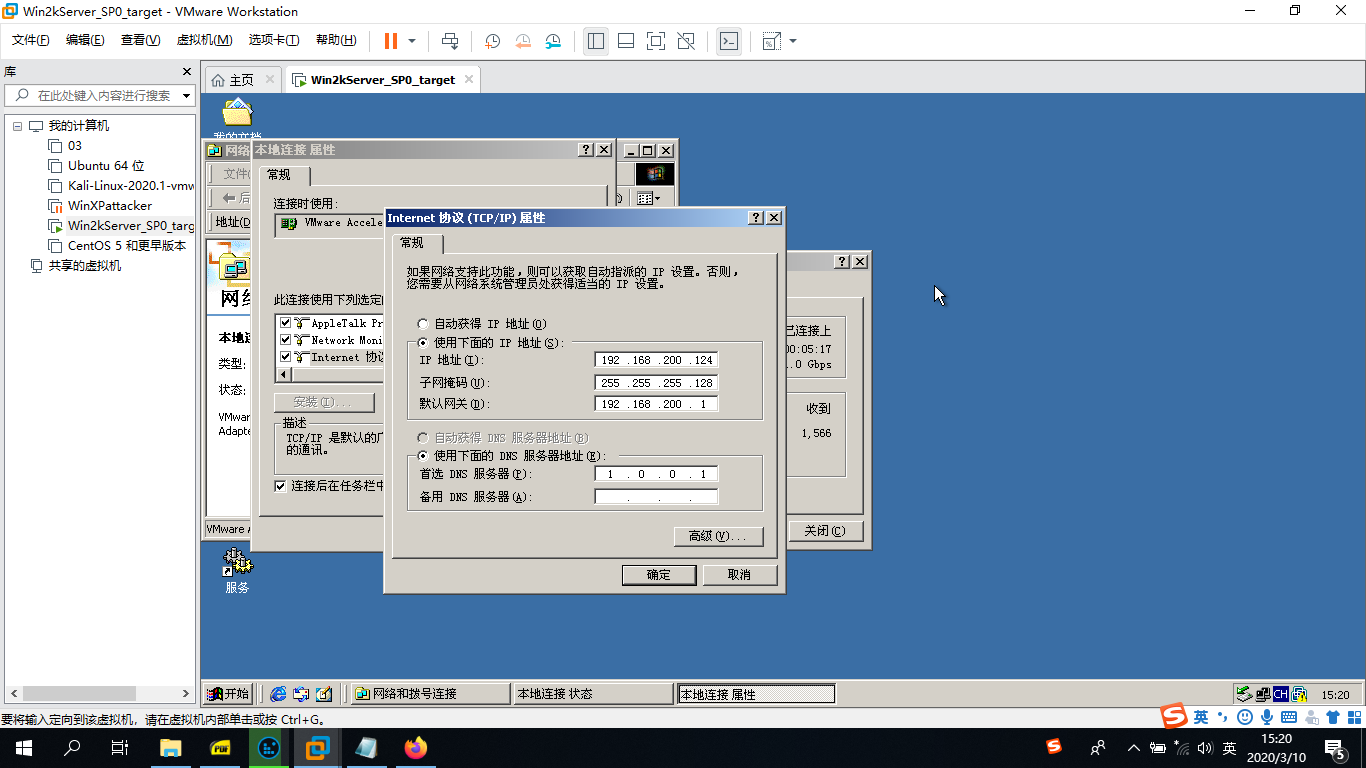Switch to 网络和拨号连接 taskbar button
This screenshot has width=1366, height=768.
[430, 694]
